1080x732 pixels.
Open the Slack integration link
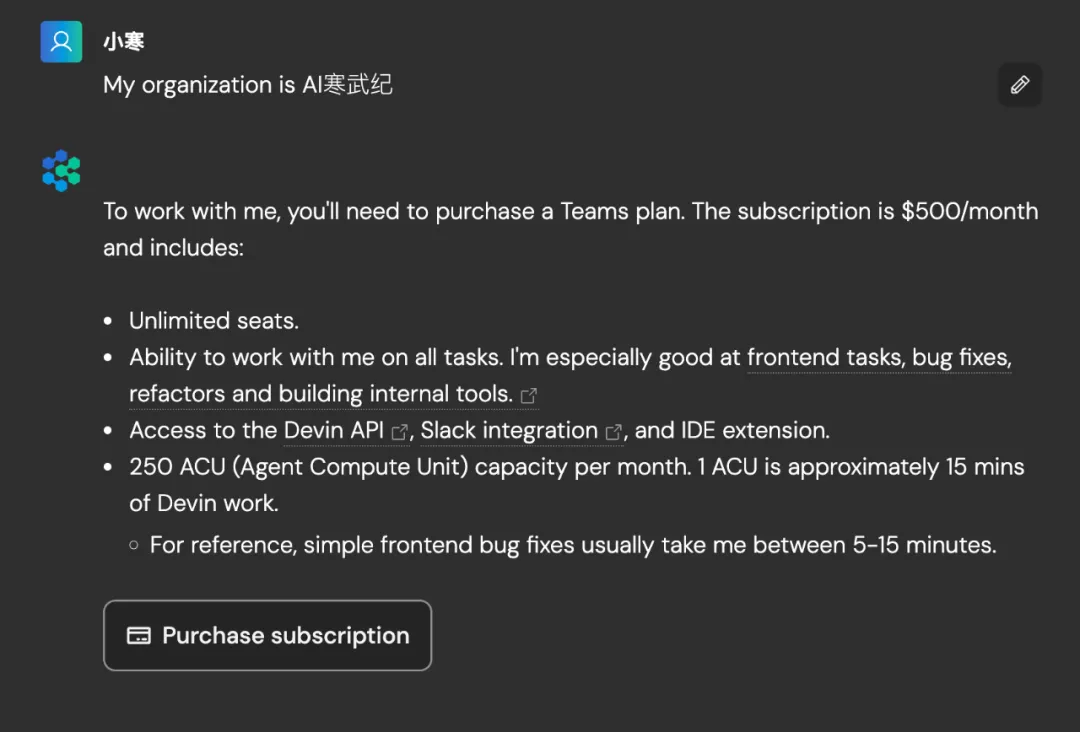(x=509, y=430)
